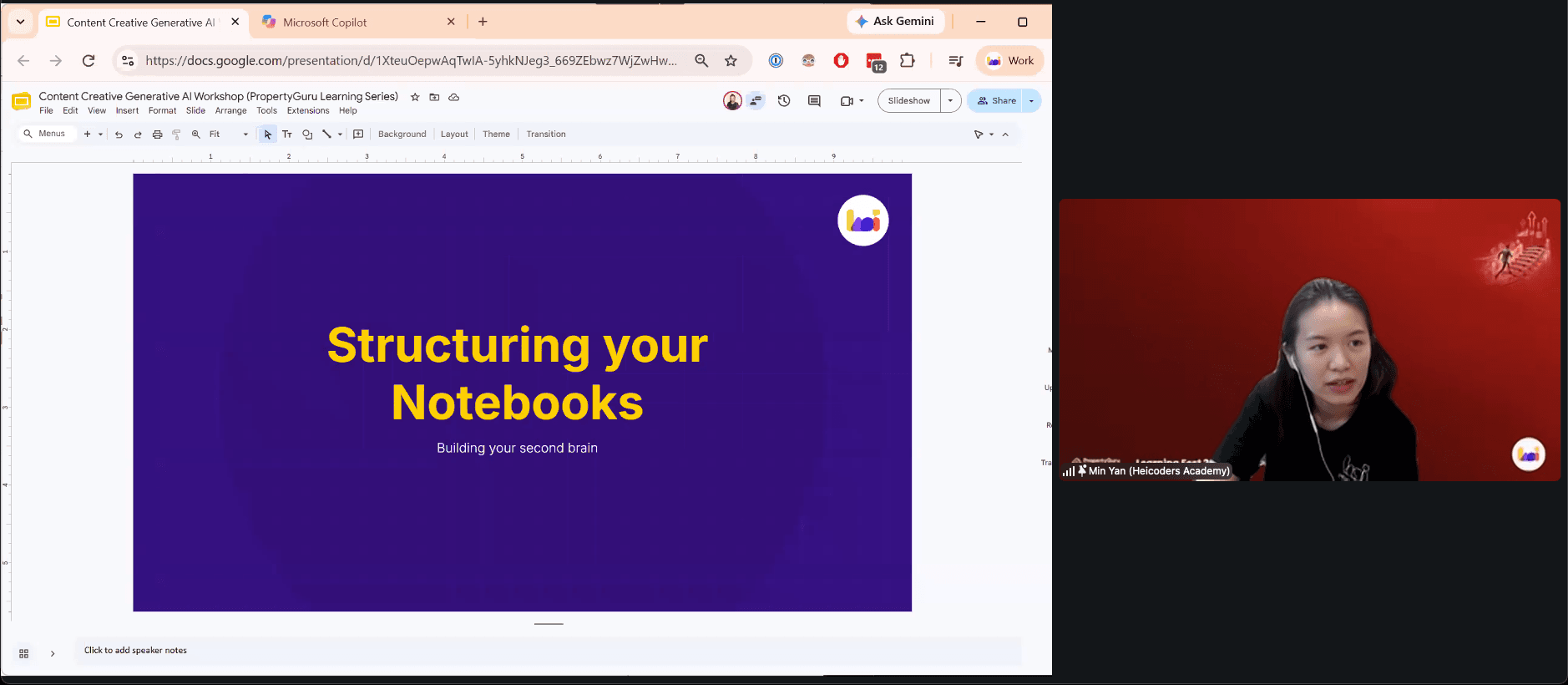Viewport: 1568px width, 685px height.
Task: Open the browser tab search chevron
Action: click(20, 22)
